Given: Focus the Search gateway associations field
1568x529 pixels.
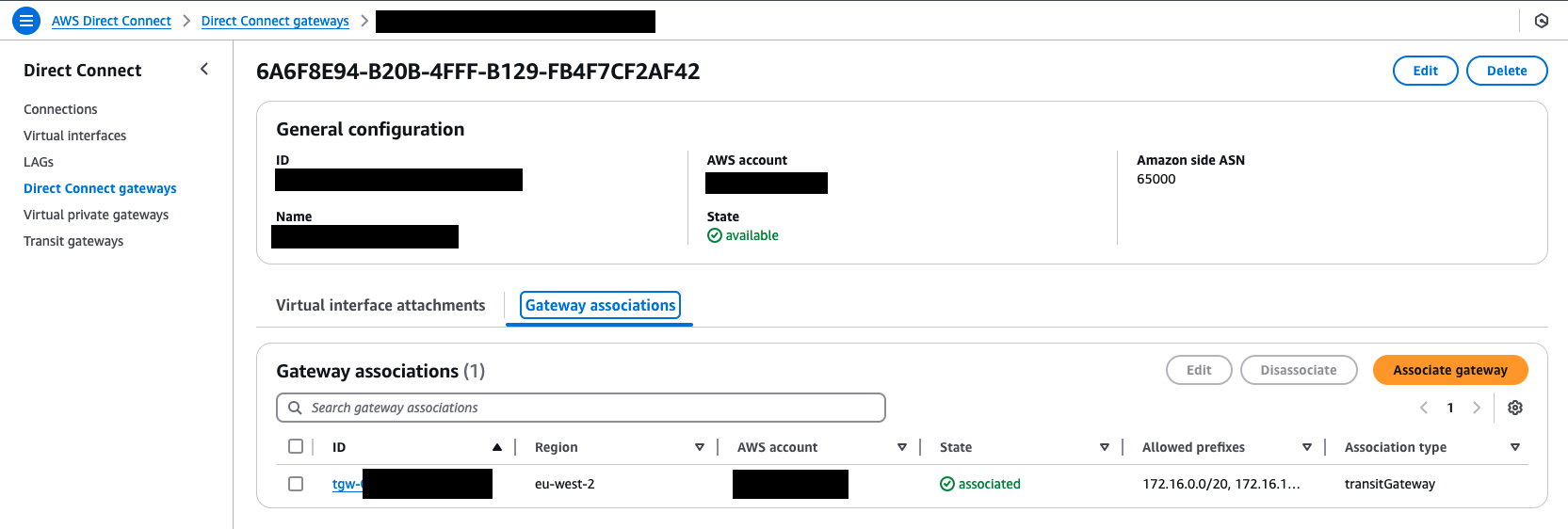Looking at the screenshot, I should pos(593,408).
